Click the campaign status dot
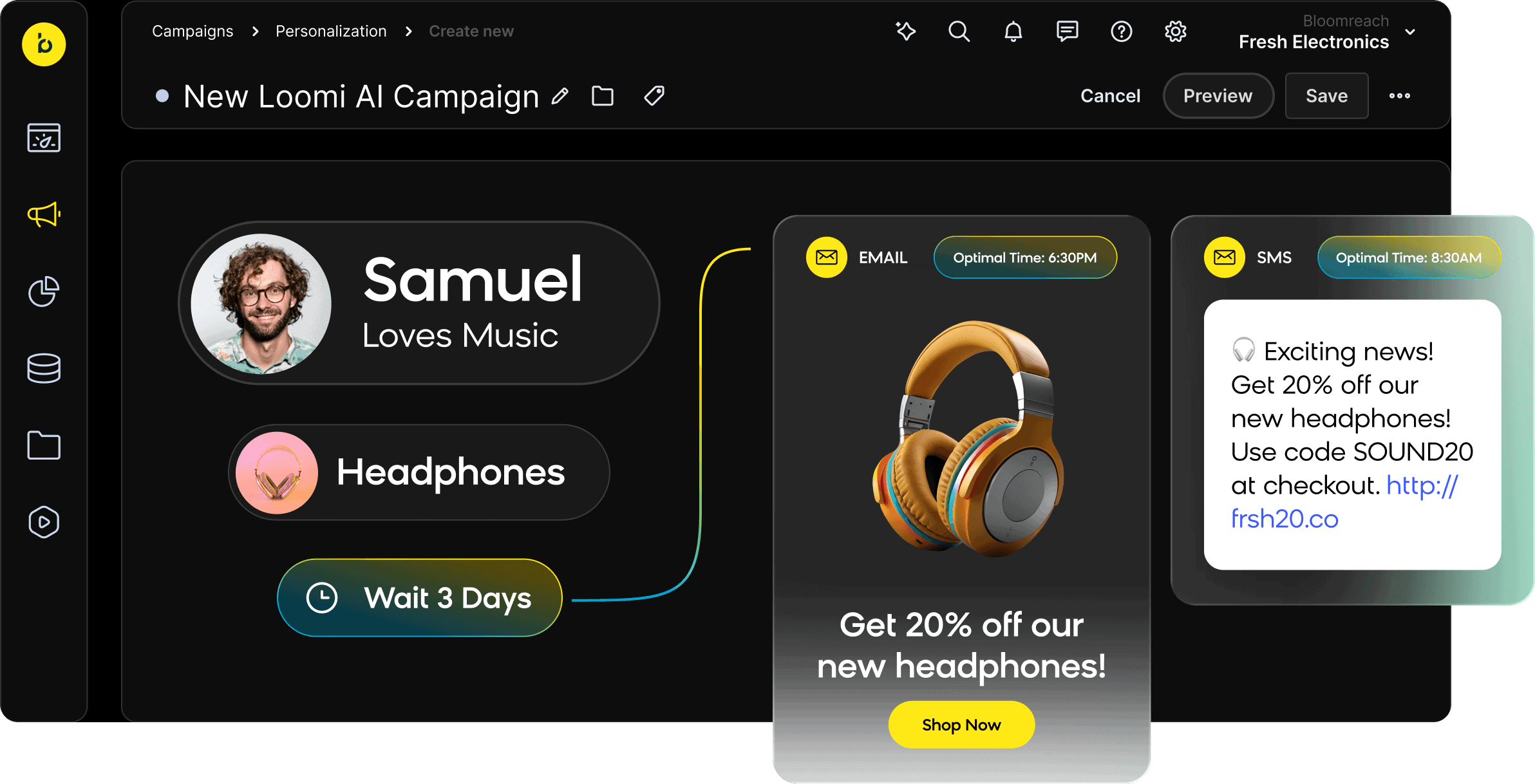 pos(162,96)
